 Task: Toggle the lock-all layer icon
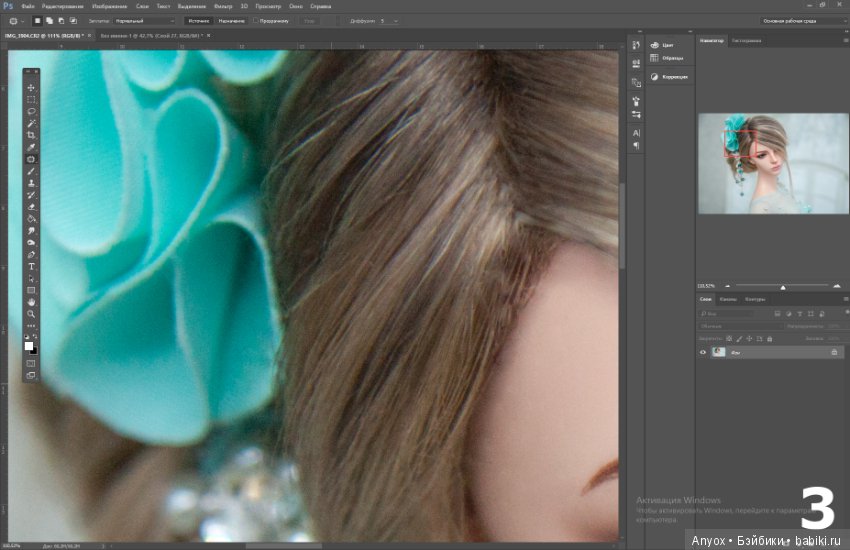click(770, 339)
